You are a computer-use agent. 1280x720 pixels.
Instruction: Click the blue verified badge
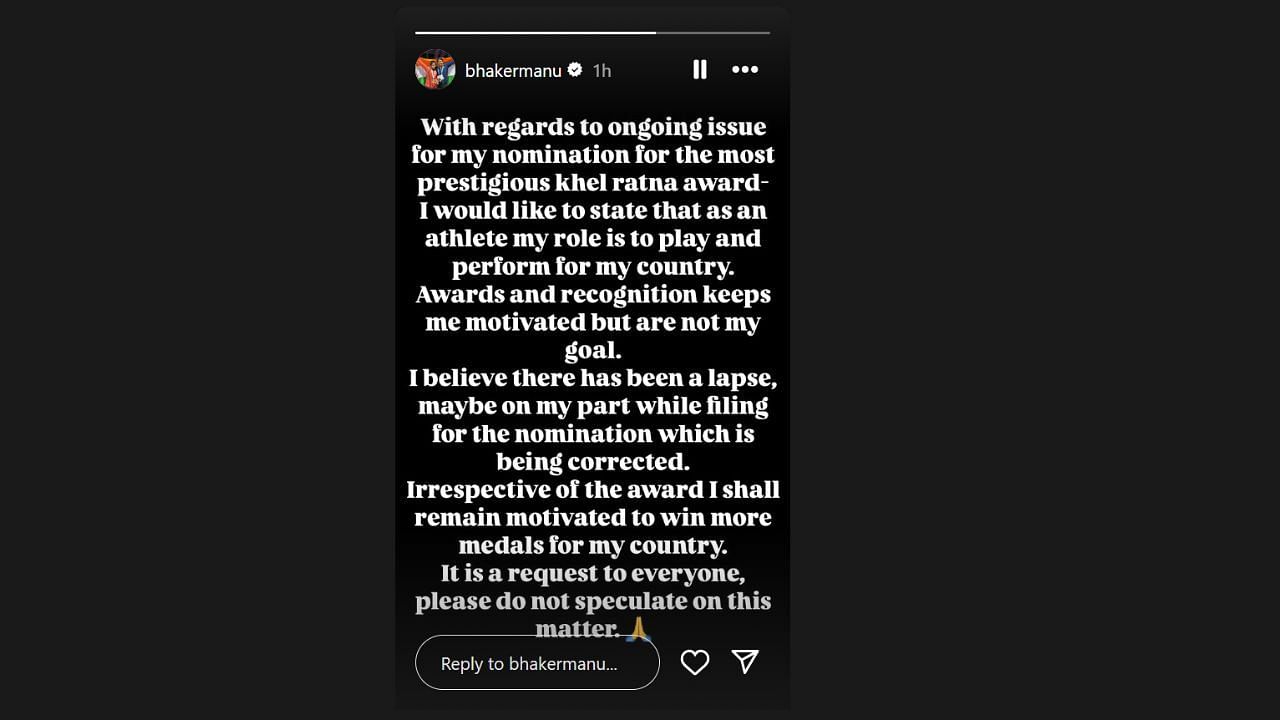coord(575,70)
